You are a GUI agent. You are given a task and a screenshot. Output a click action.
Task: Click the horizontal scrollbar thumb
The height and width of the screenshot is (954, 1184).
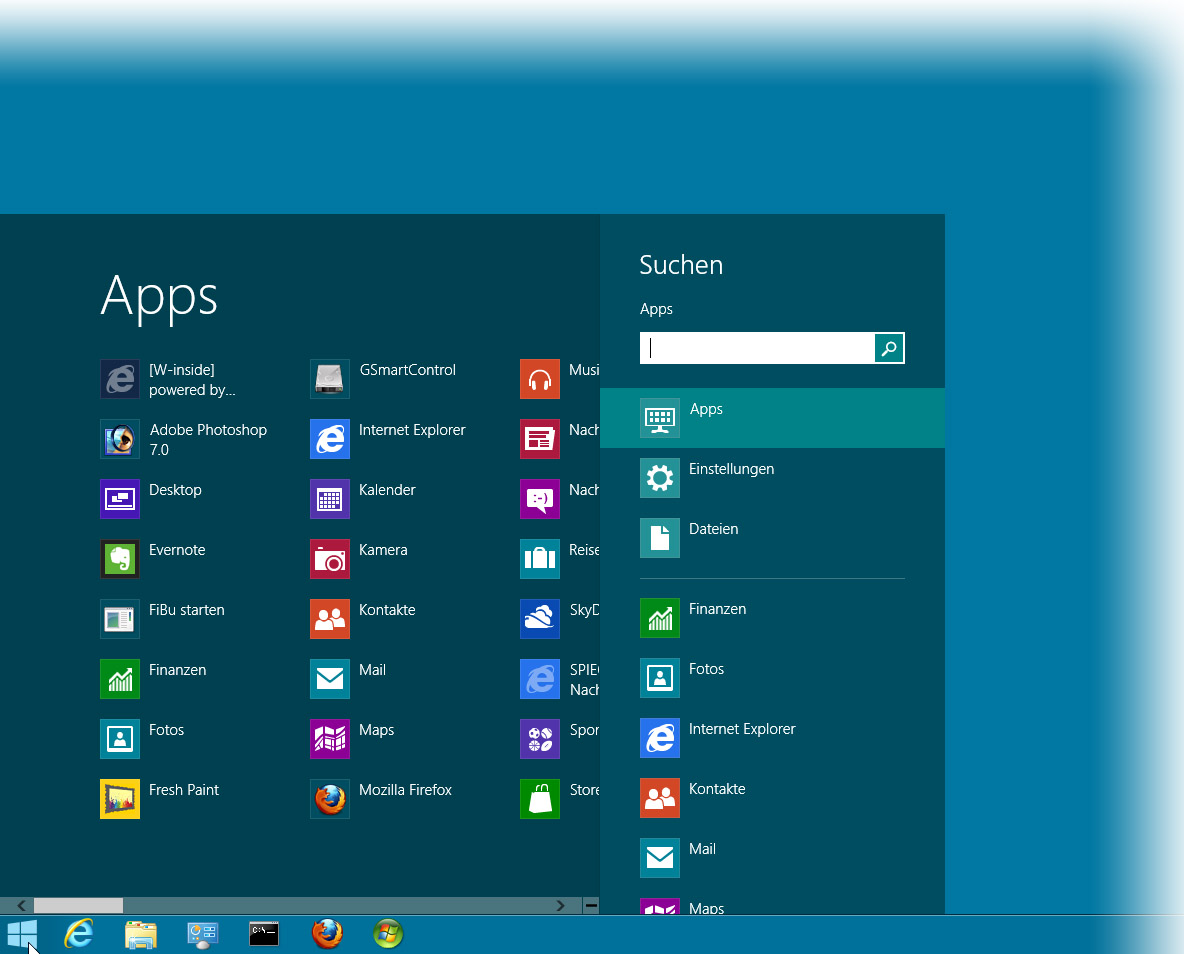point(79,905)
